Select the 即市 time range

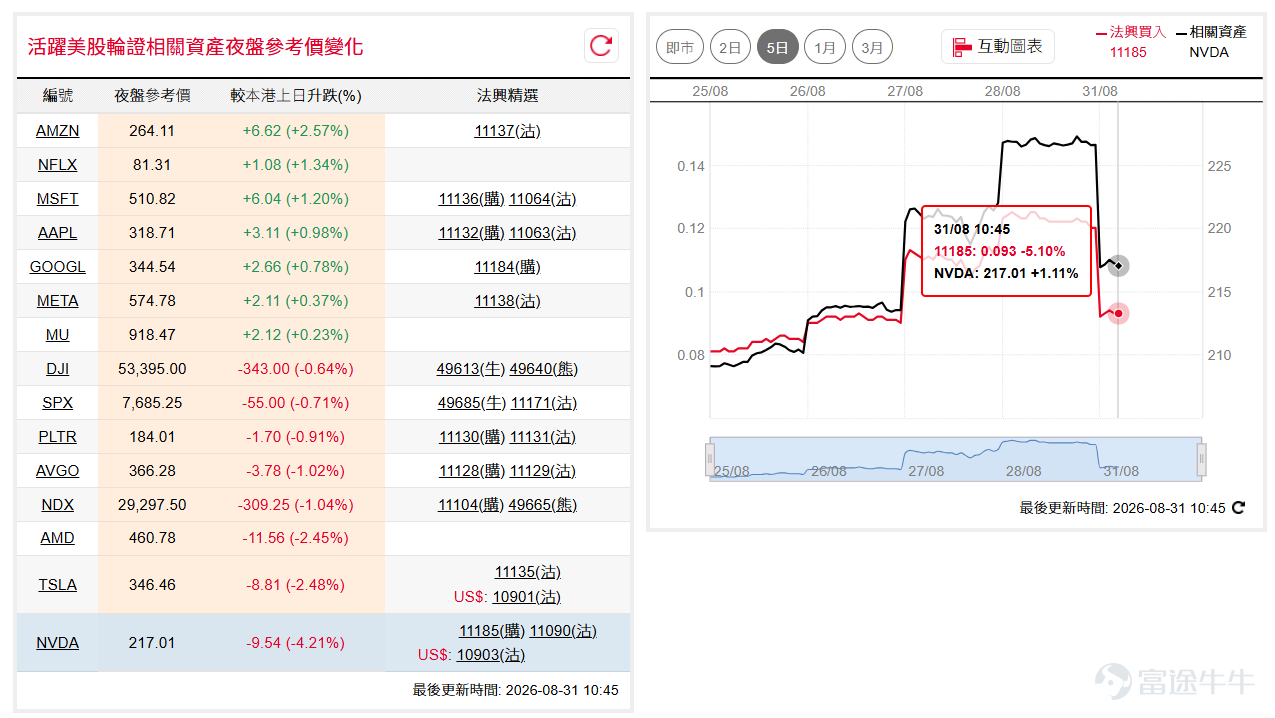tap(680, 47)
